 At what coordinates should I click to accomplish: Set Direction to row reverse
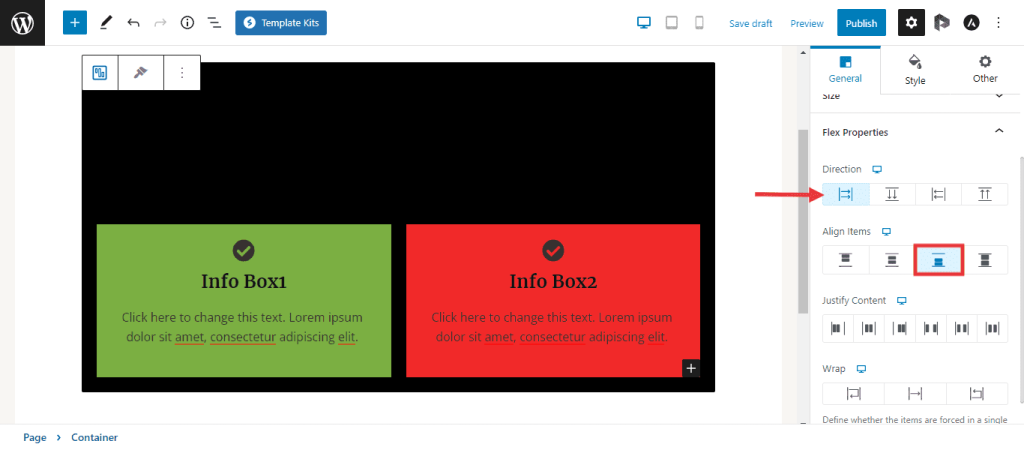pyautogui.click(x=938, y=194)
